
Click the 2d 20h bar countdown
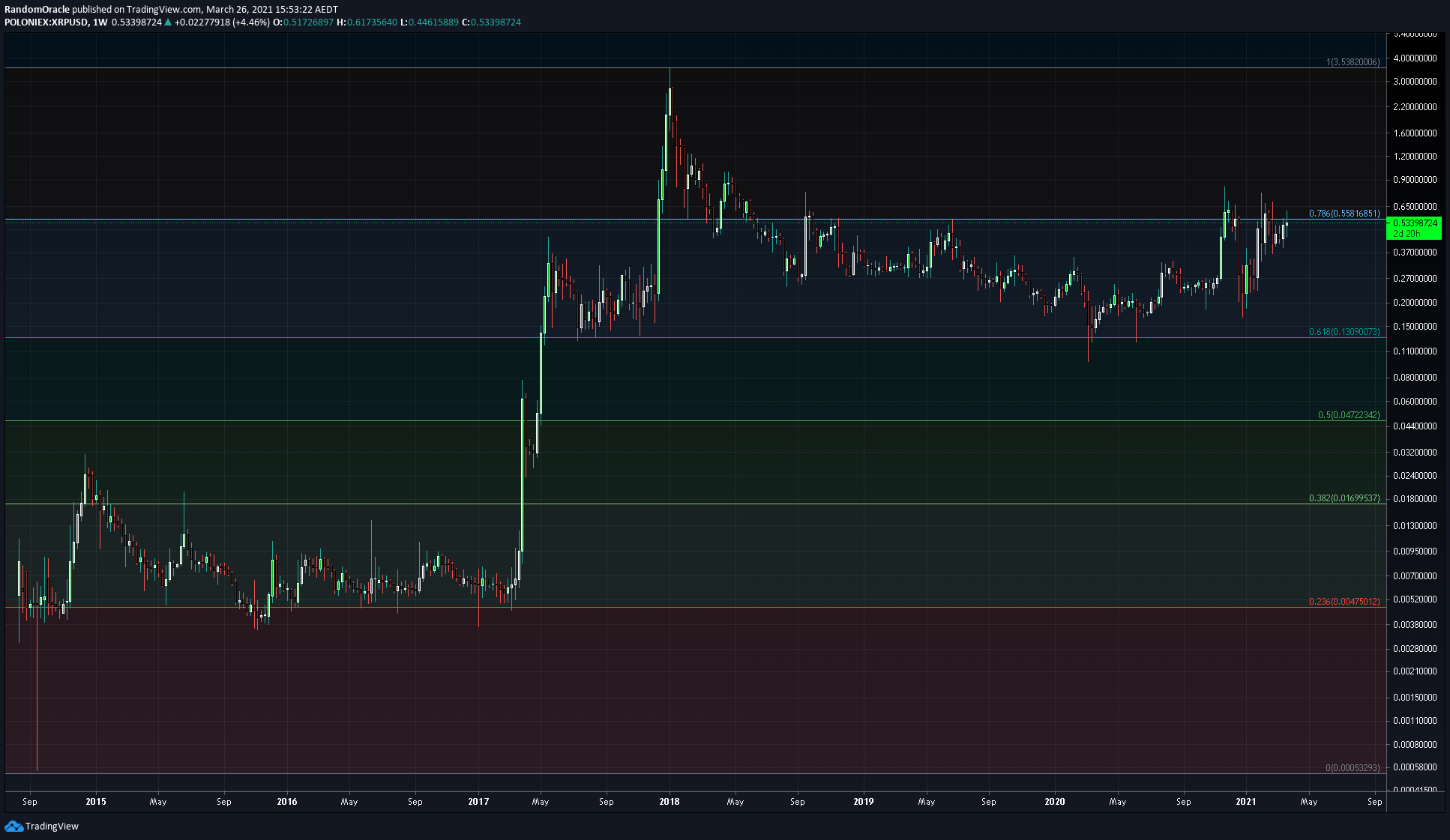pyautogui.click(x=1407, y=234)
